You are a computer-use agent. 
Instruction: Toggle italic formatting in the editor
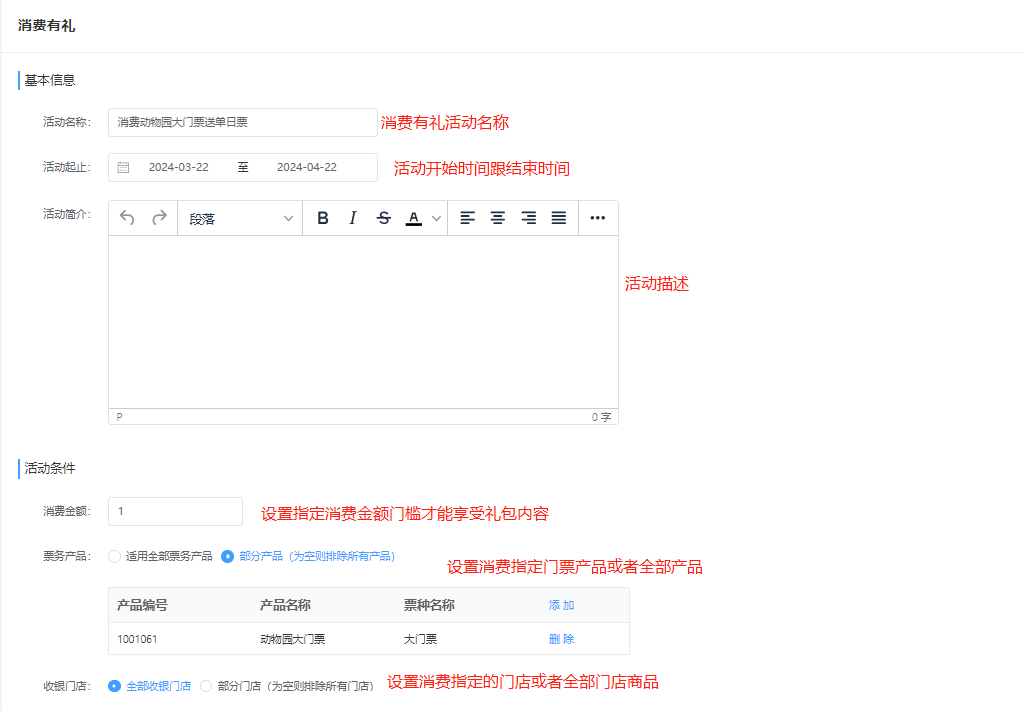pos(352,218)
